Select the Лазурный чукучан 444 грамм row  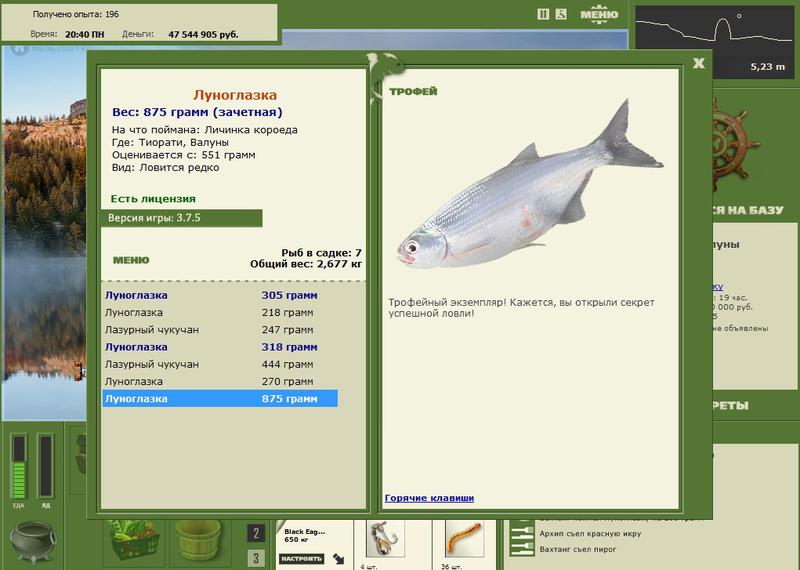point(220,364)
